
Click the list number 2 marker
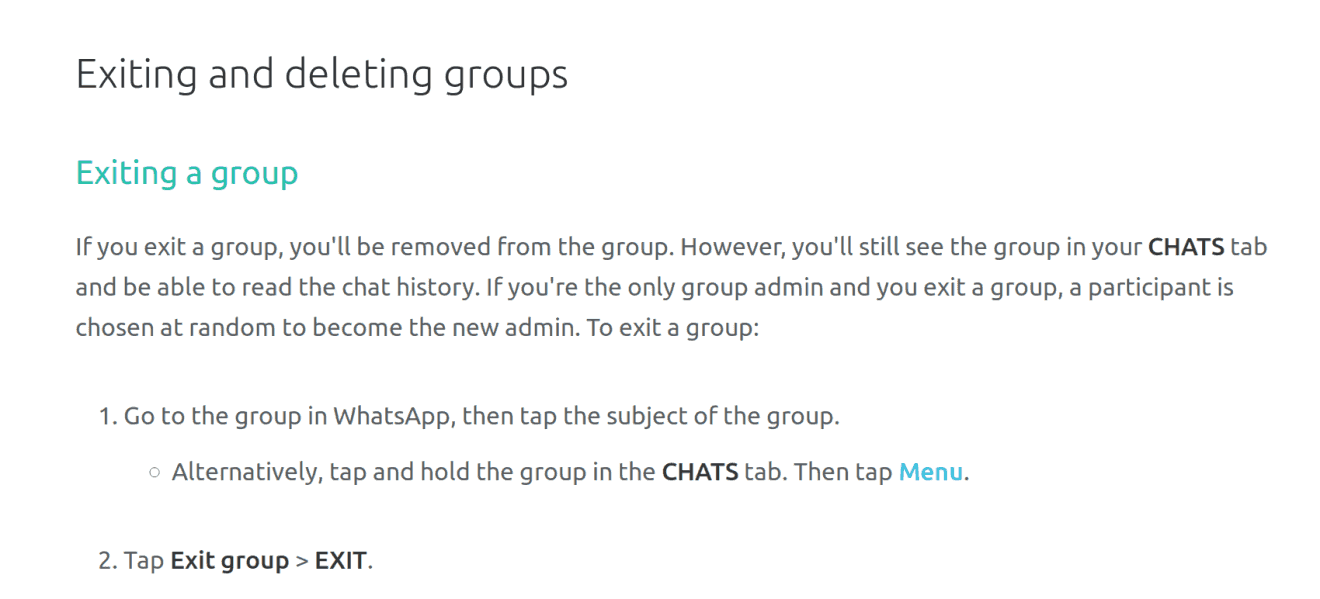108,560
